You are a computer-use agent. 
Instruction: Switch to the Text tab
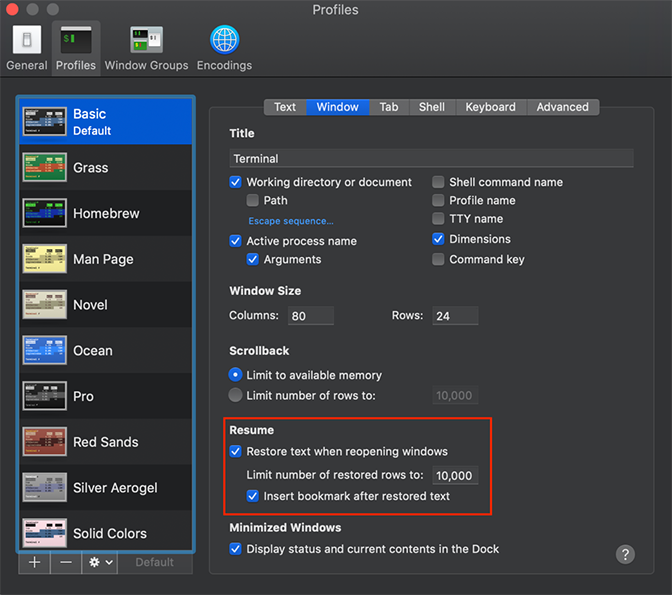[285, 107]
